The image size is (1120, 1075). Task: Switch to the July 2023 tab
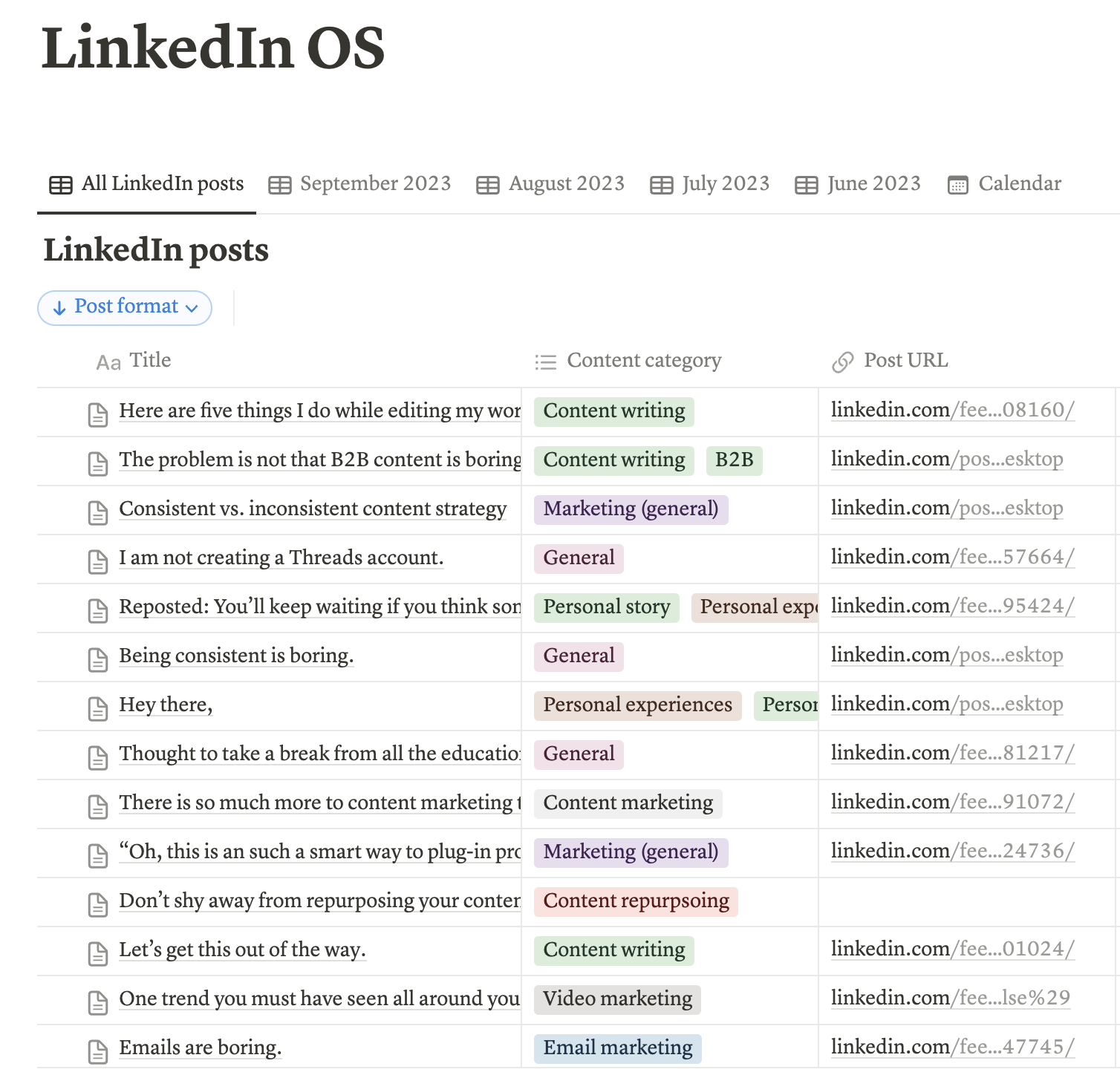click(x=710, y=184)
